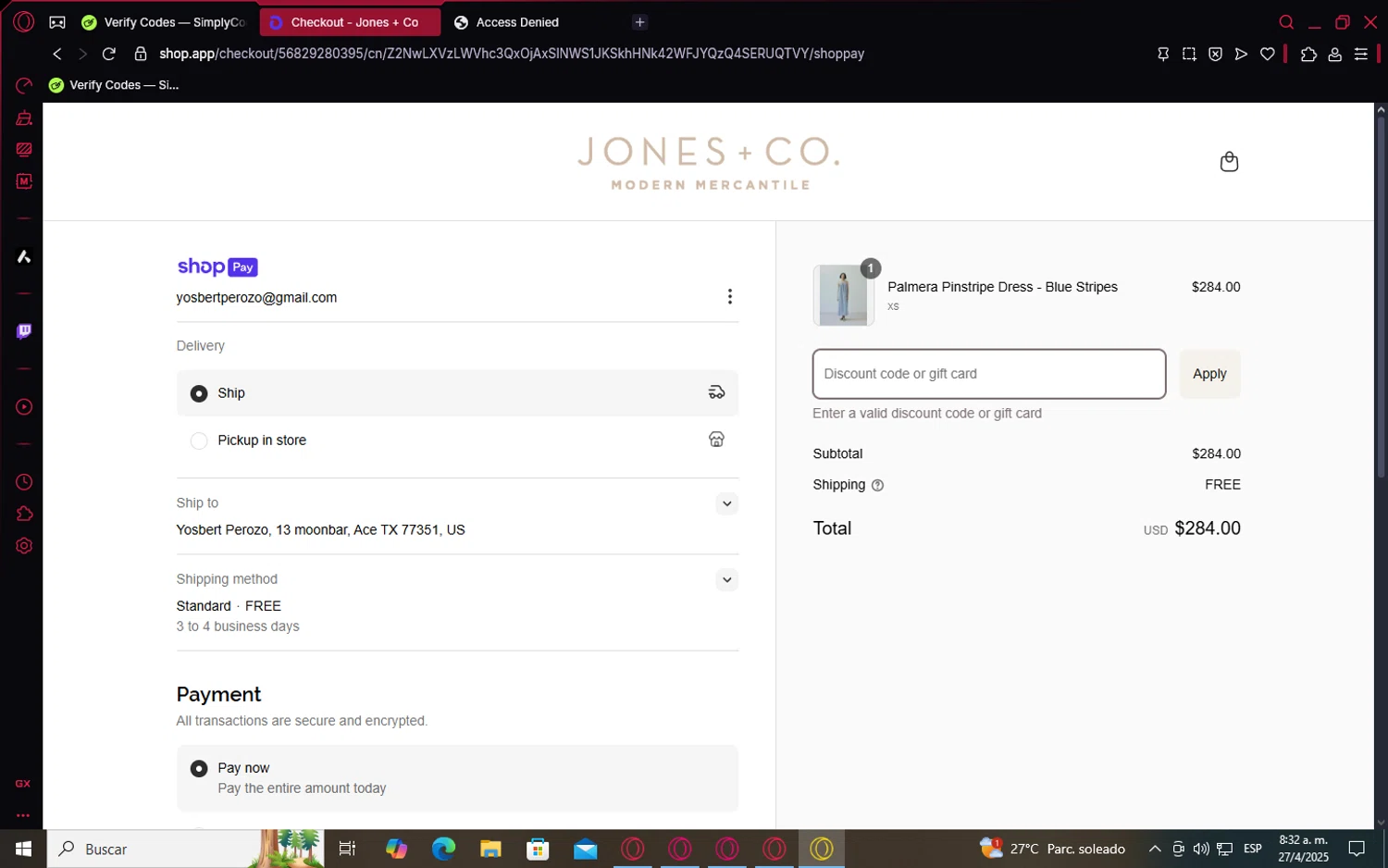Open search in tabs magnifier

(x=1286, y=22)
